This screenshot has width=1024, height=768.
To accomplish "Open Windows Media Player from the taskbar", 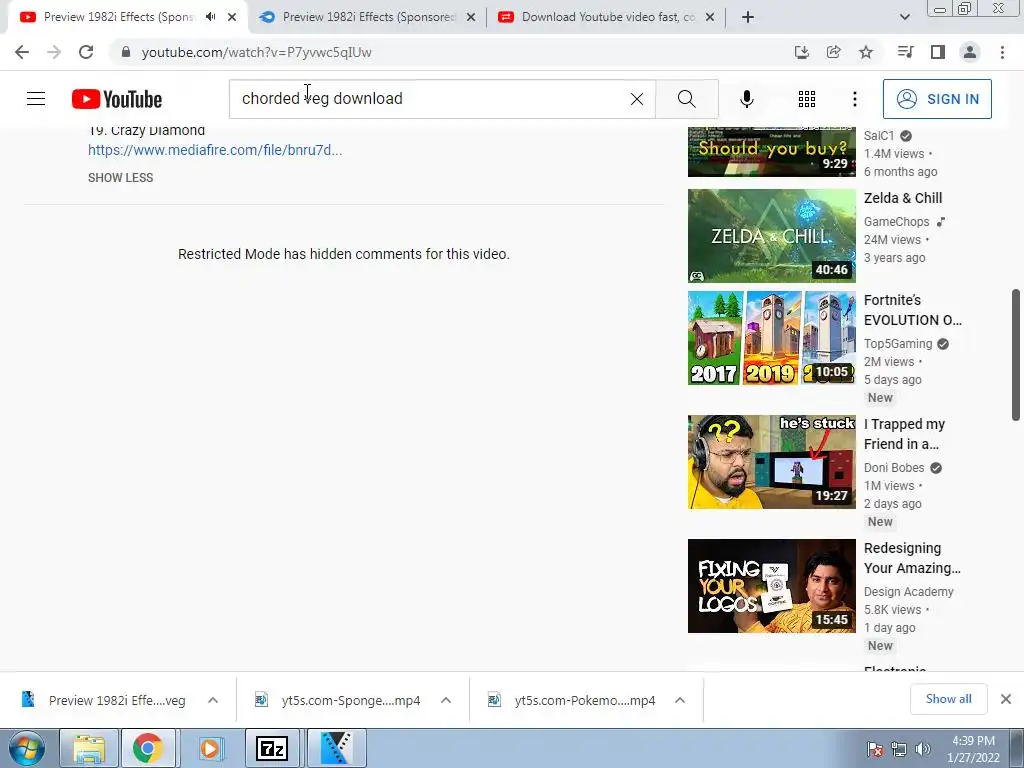I will 210,748.
